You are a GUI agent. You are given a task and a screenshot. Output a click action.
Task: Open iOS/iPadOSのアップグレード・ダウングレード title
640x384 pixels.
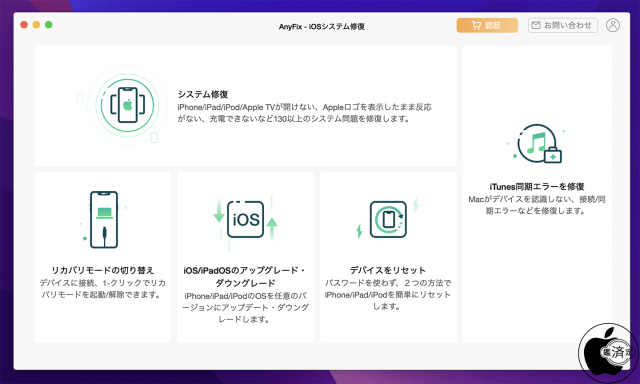coord(245,276)
